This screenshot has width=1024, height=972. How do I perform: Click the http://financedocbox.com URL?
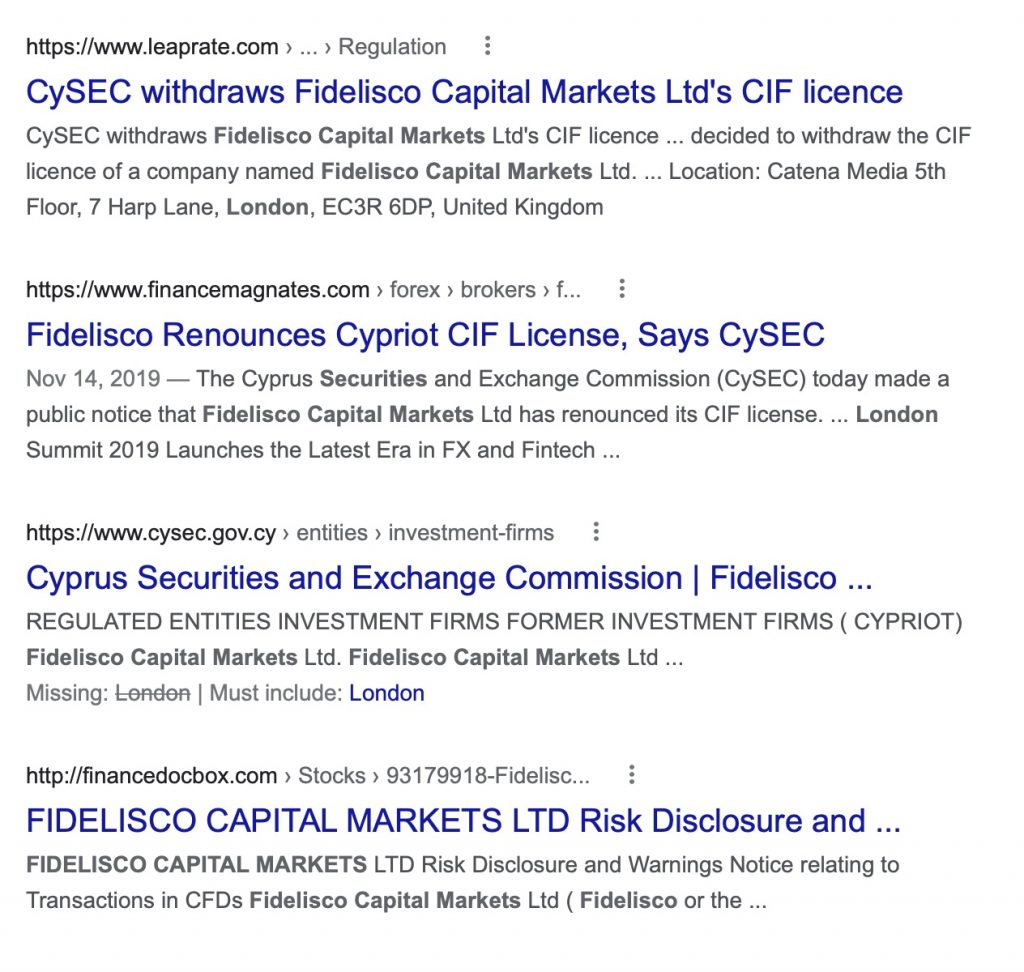coord(152,776)
